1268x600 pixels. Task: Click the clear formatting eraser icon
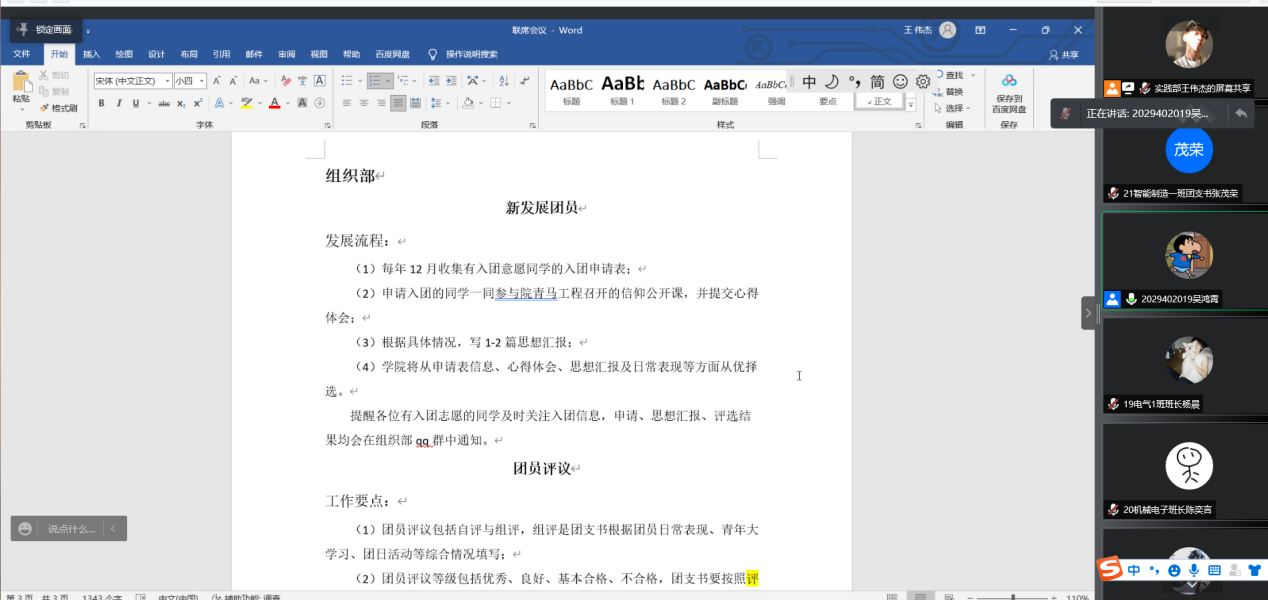(x=286, y=81)
